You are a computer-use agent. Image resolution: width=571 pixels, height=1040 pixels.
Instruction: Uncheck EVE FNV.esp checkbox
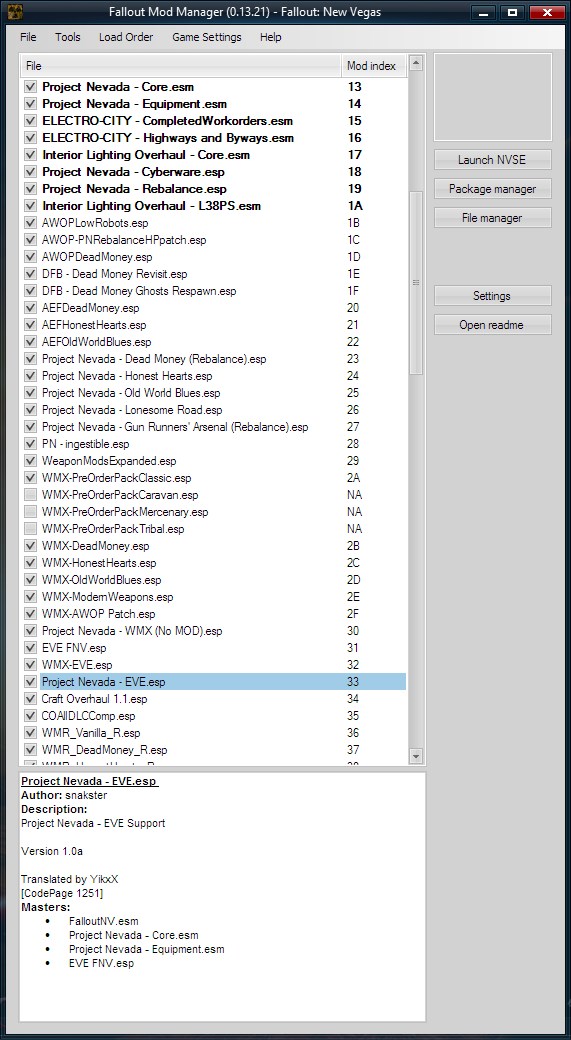[x=30, y=648]
